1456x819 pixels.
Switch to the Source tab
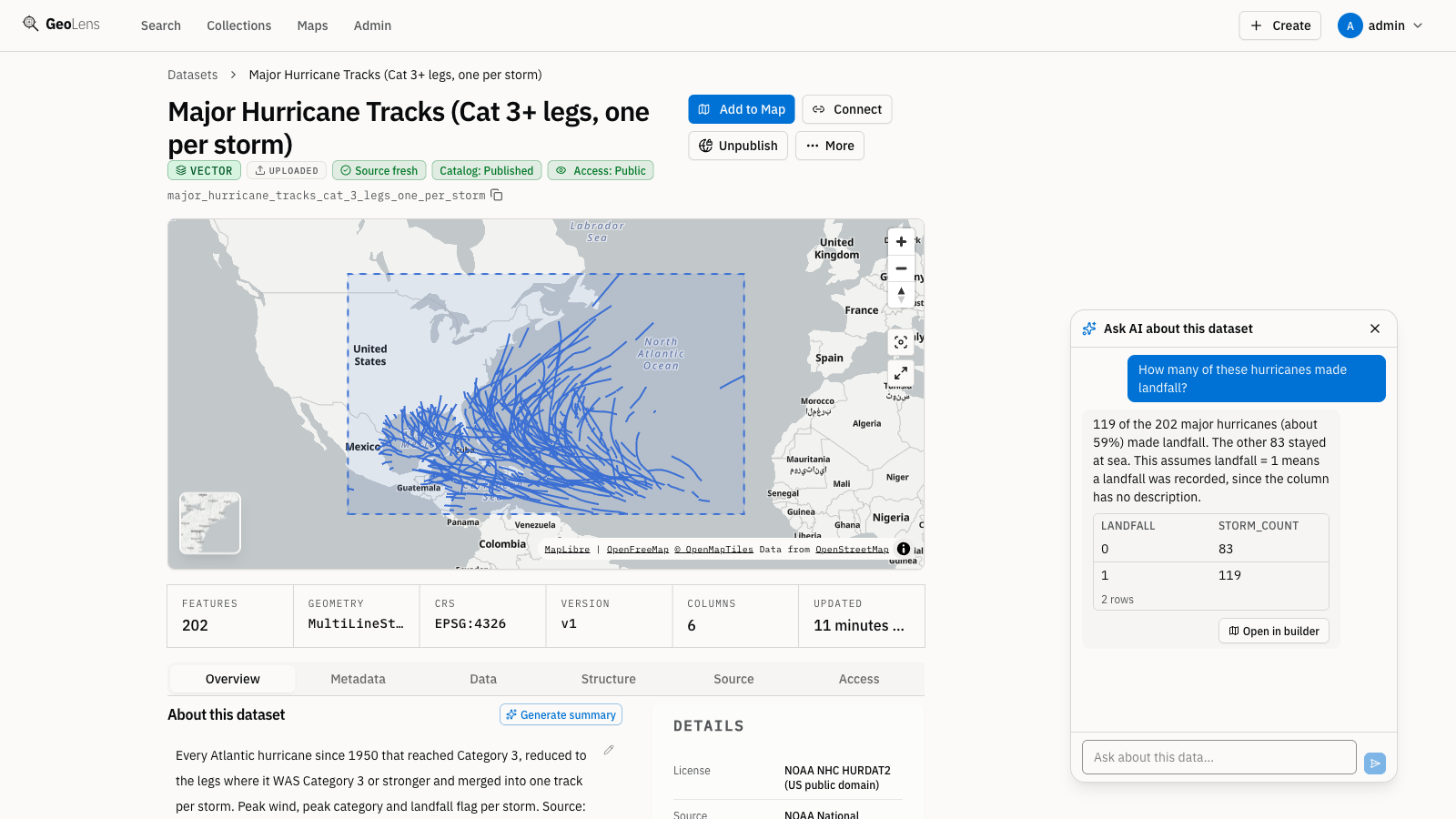733,679
